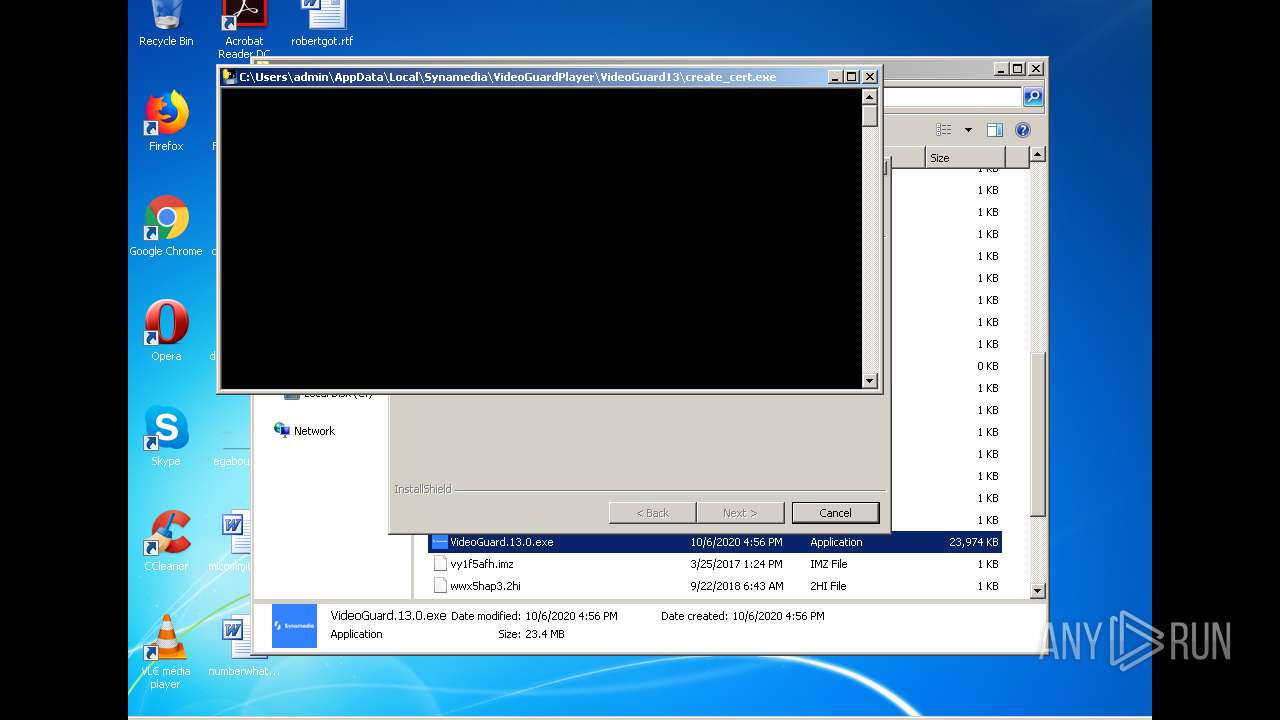Click the 2HI File type cell
This screenshot has height=720, width=1280.
(828, 586)
